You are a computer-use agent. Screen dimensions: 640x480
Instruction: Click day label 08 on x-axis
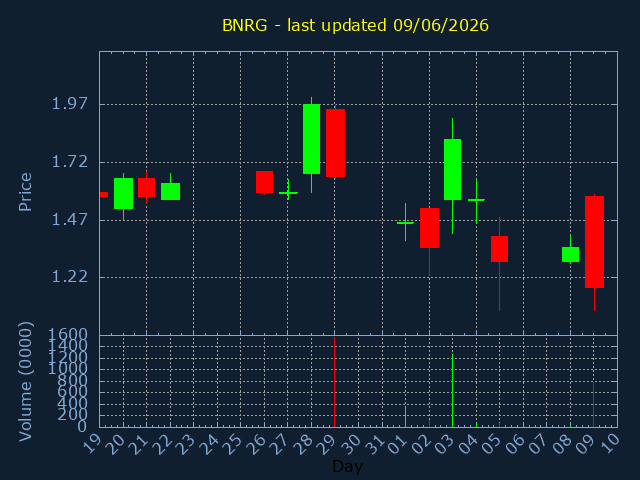(x=565, y=444)
